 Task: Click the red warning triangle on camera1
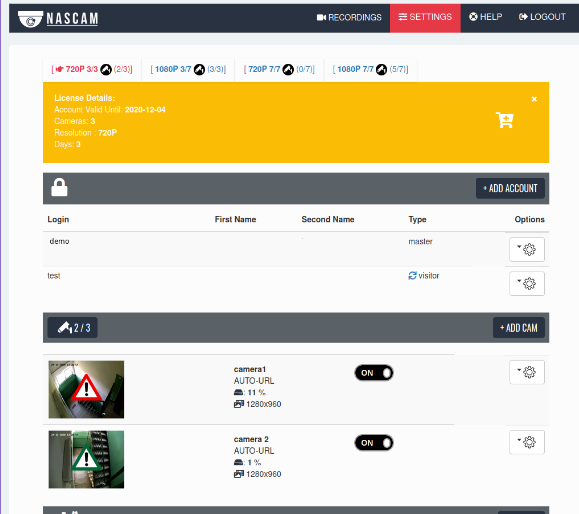click(86, 388)
